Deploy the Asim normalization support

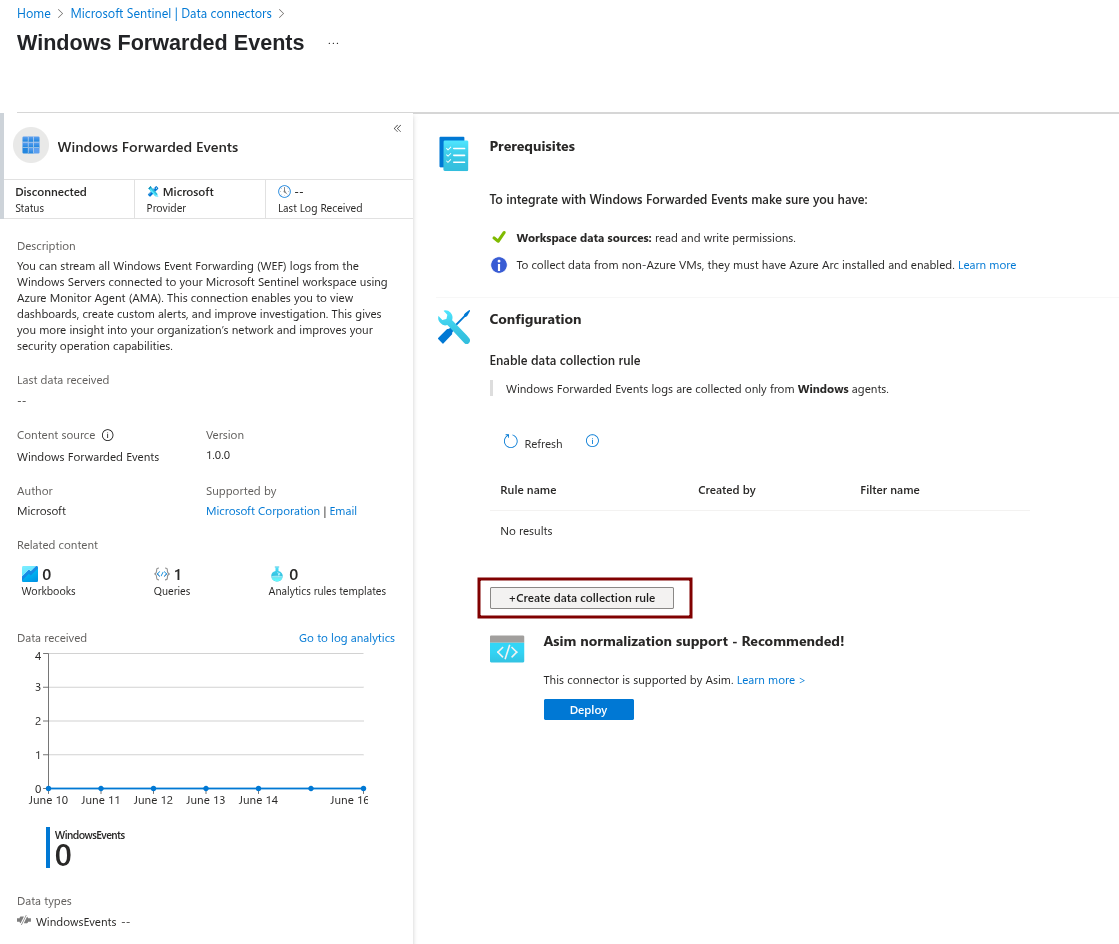click(x=589, y=710)
